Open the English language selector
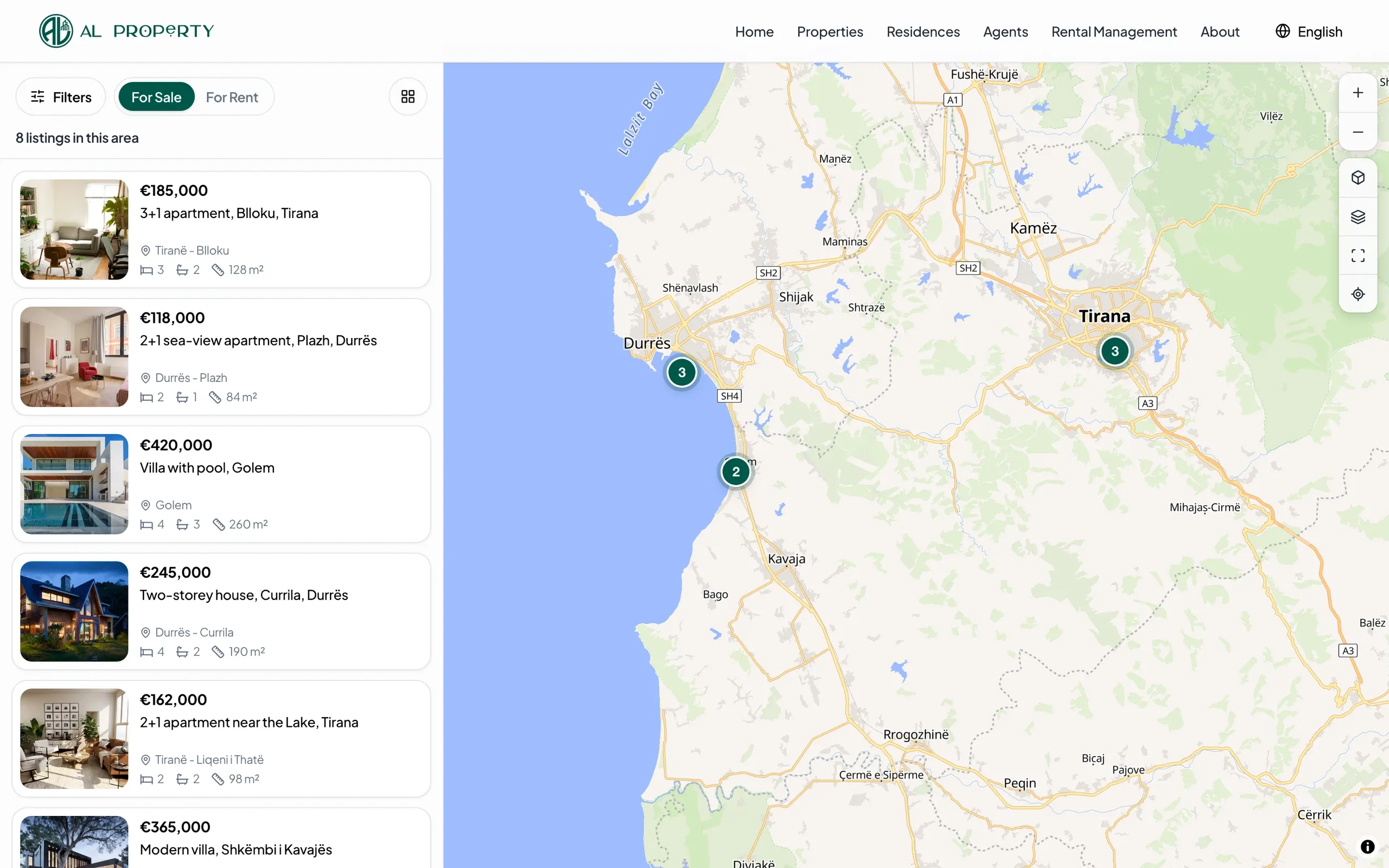This screenshot has width=1389, height=868. click(x=1309, y=31)
